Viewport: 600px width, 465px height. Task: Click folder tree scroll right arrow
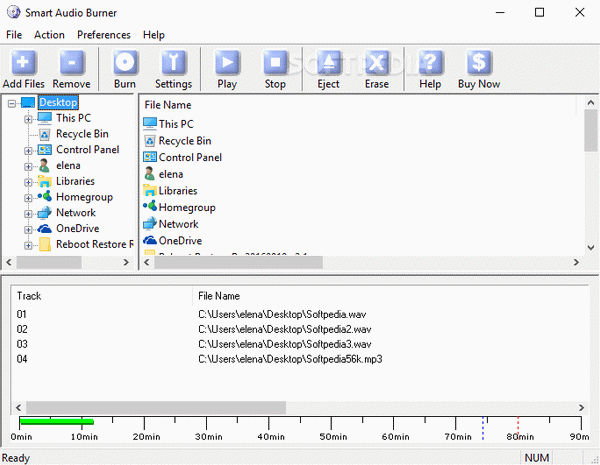pyautogui.click(x=126, y=262)
